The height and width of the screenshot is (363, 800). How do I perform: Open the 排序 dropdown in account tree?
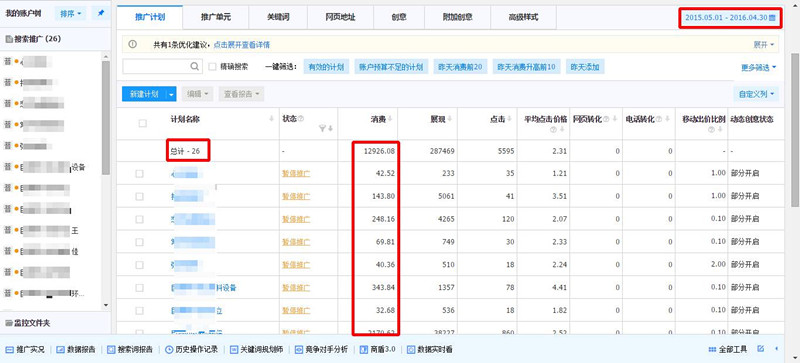click(70, 13)
